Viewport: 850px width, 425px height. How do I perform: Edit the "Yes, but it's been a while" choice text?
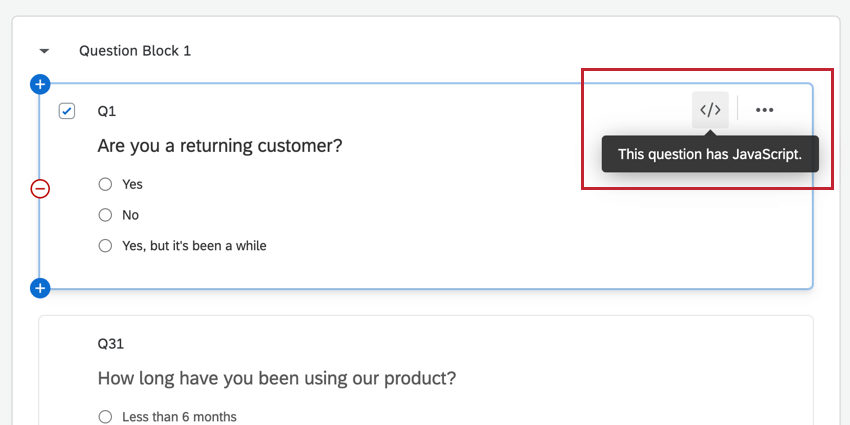(x=194, y=246)
